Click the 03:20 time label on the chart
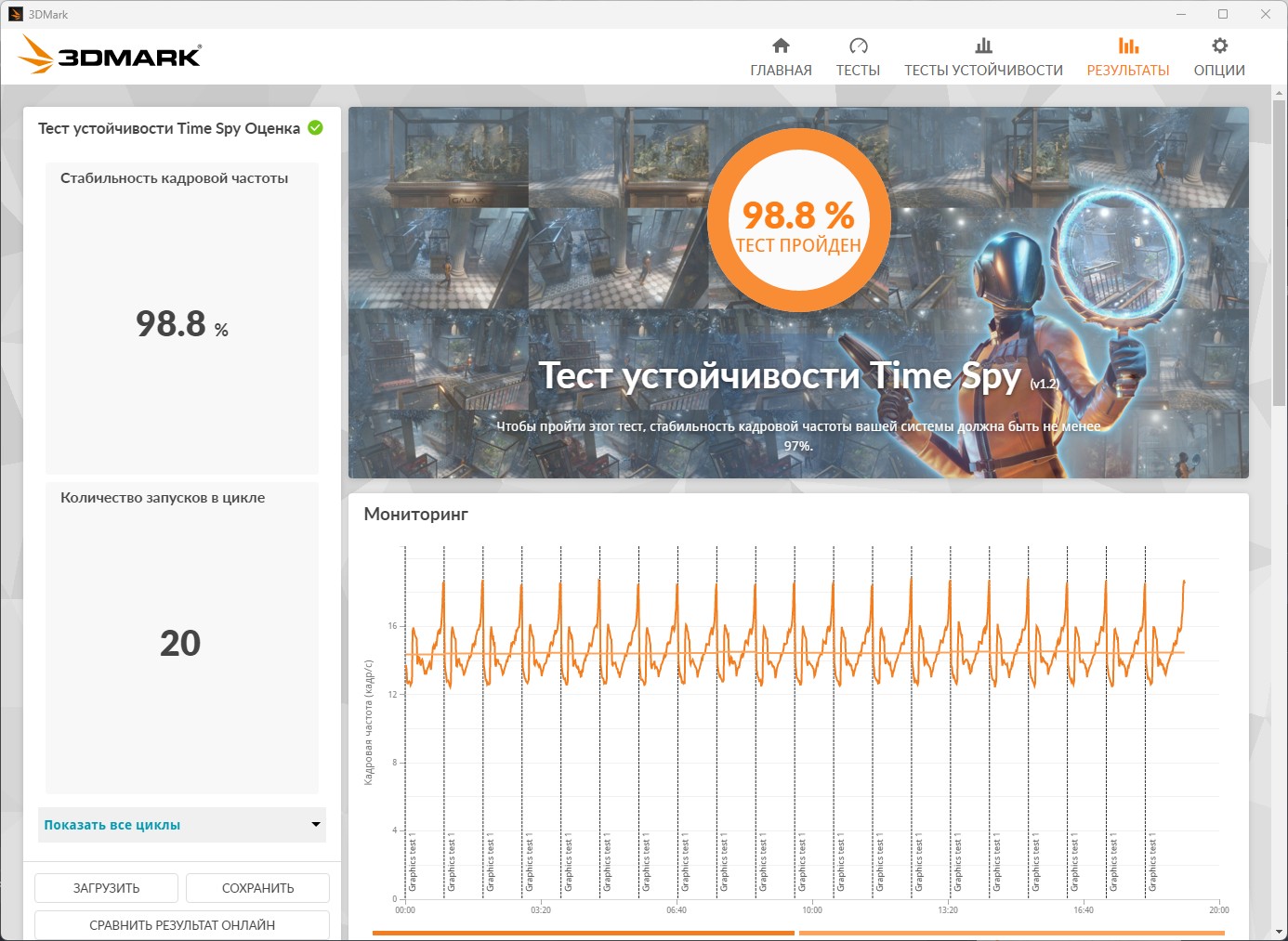Screen dimensions: 1288x941 click(x=541, y=910)
